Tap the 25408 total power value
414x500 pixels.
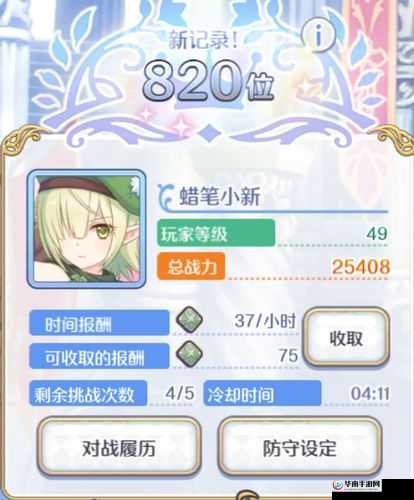[361, 267]
